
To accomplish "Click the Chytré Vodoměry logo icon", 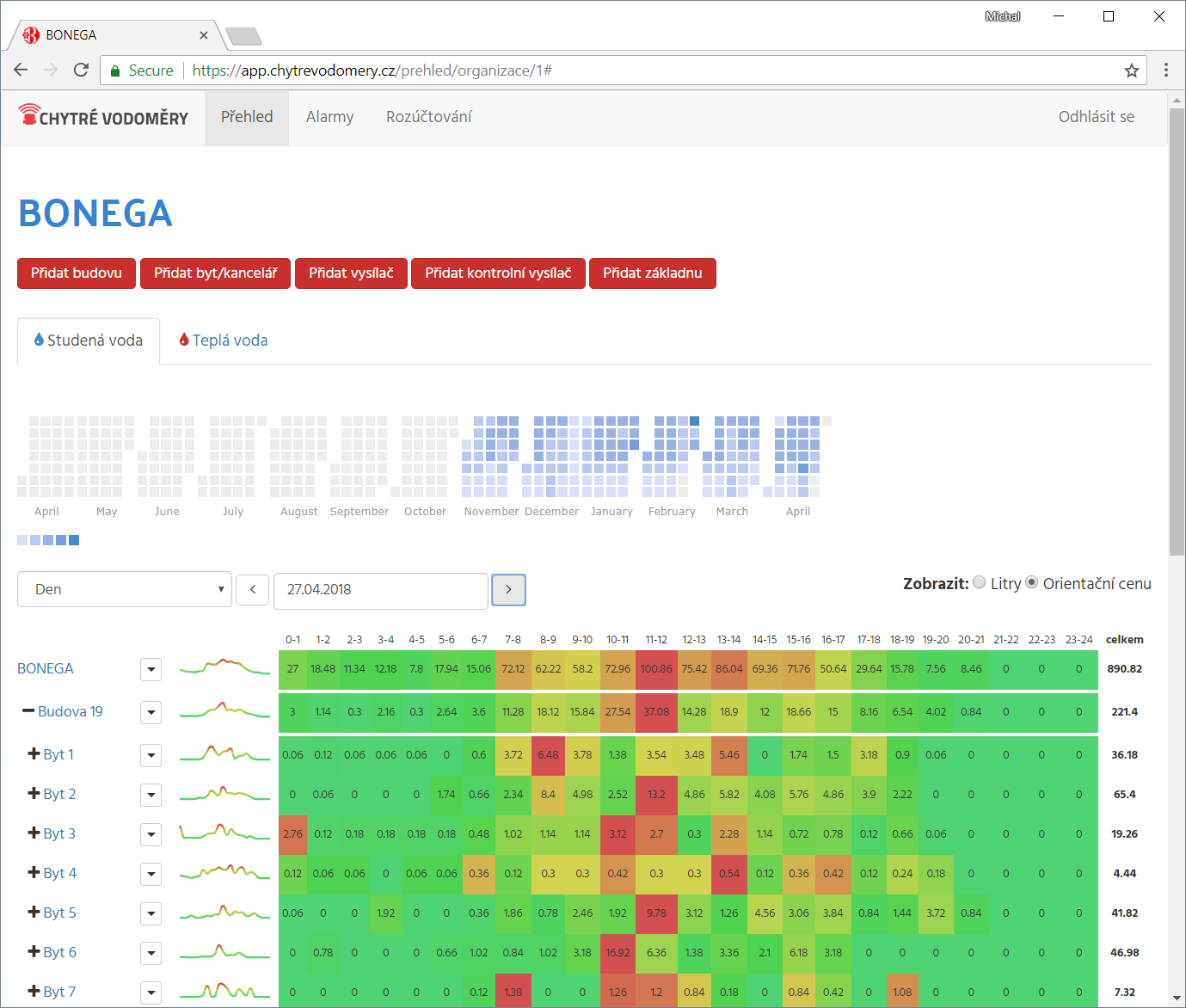I will pos(29,114).
